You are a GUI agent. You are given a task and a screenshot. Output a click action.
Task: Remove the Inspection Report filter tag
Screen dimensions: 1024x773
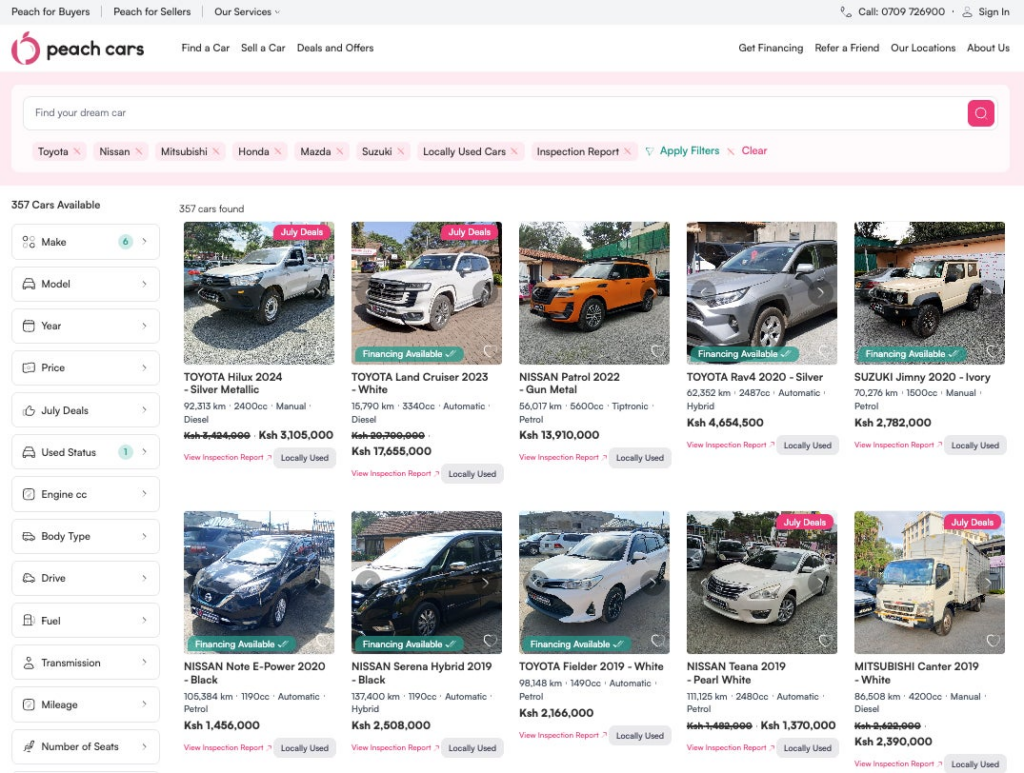pyautogui.click(x=628, y=151)
